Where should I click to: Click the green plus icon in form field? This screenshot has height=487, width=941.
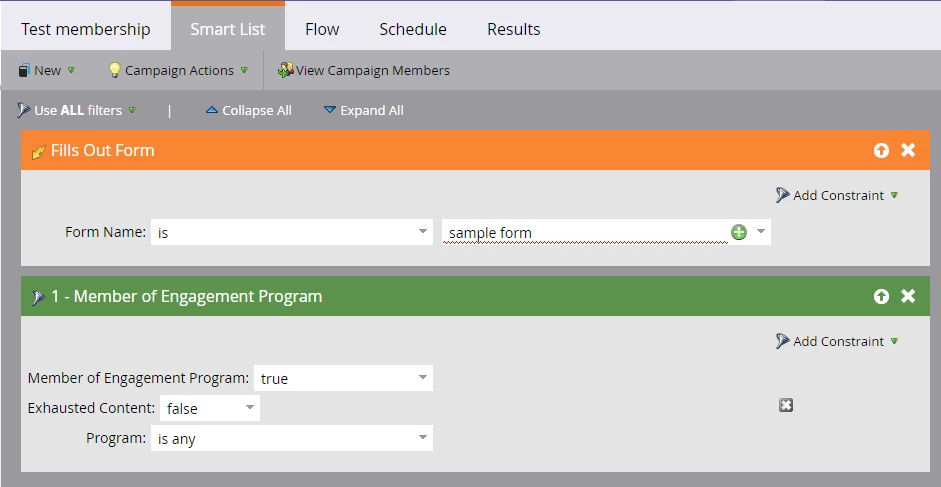coord(739,232)
